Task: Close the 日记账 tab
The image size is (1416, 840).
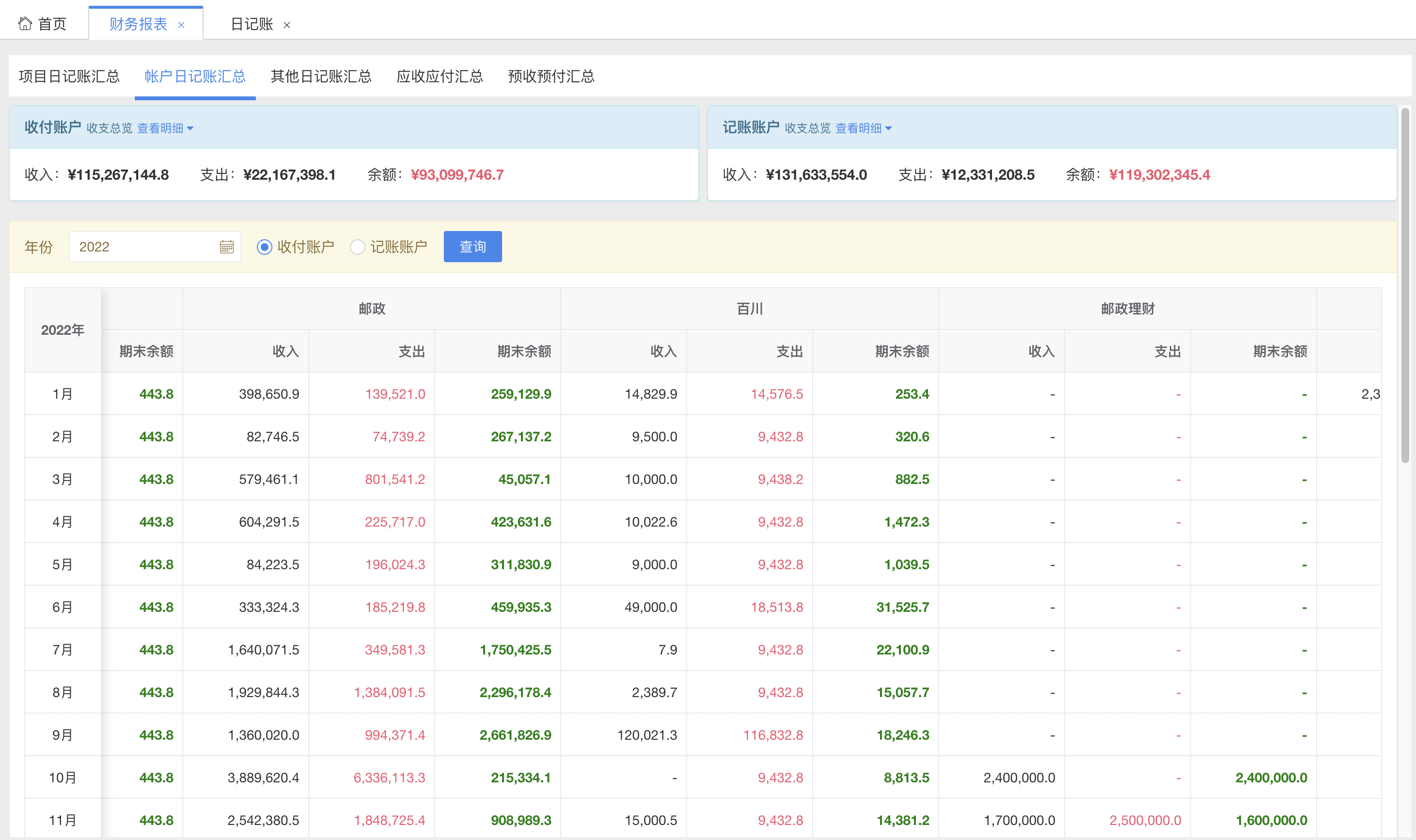Action: tap(287, 25)
